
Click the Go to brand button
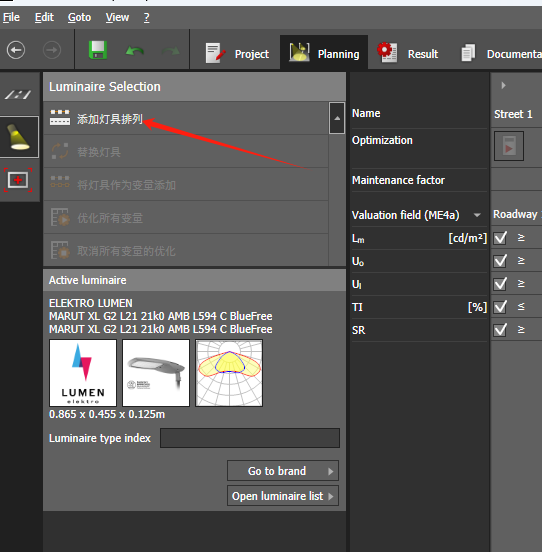click(283, 471)
